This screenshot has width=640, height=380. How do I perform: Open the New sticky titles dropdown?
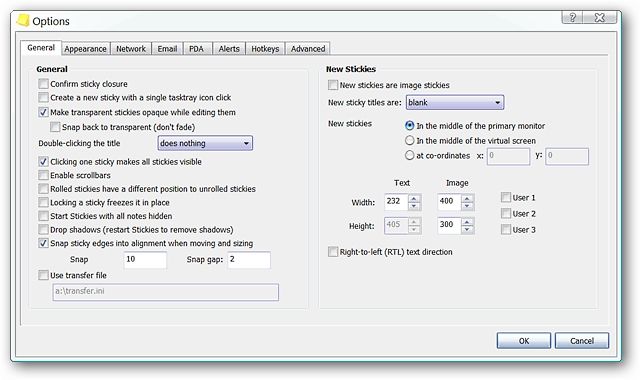point(455,102)
